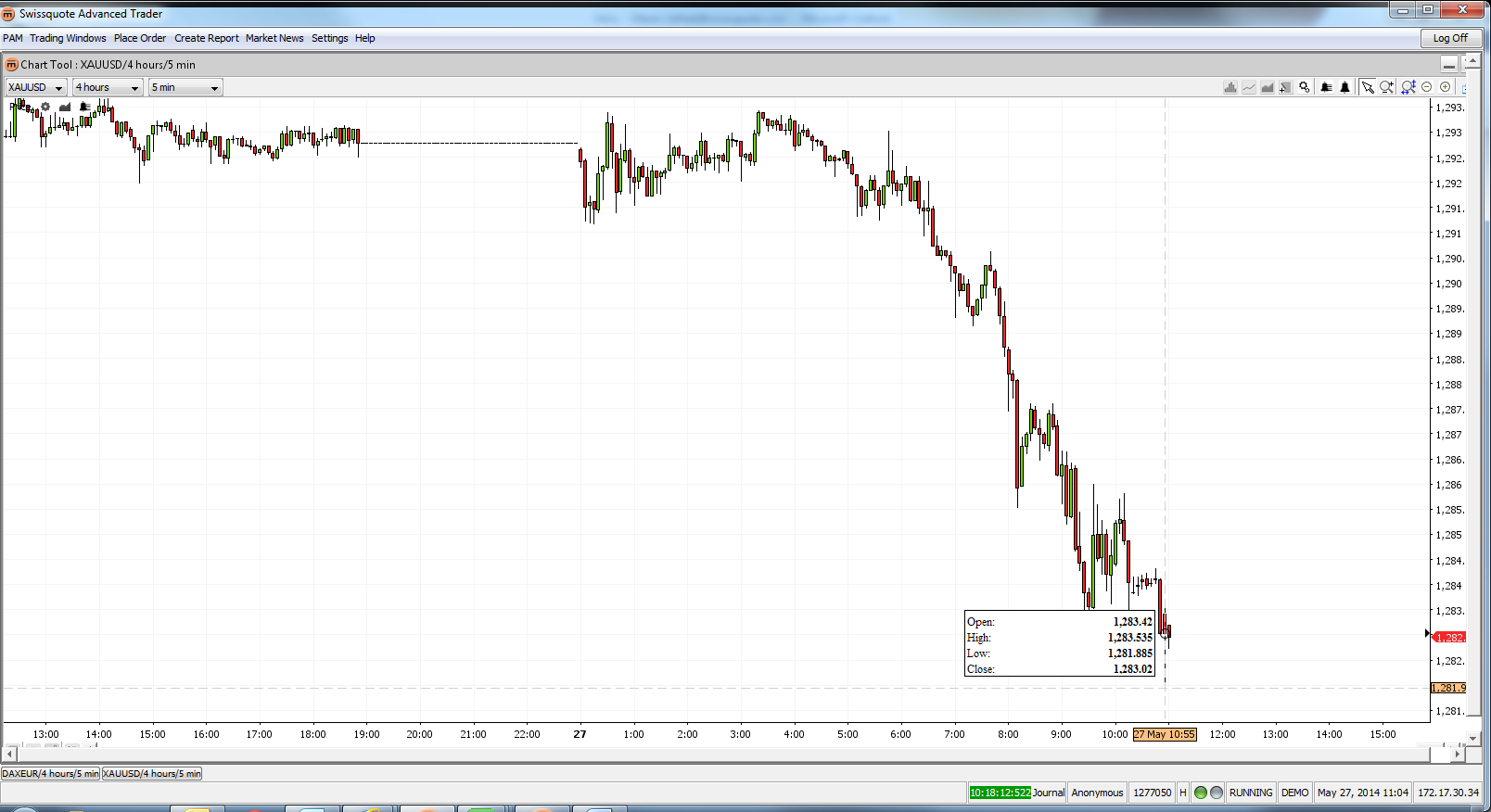Click the vertical scrollbar down arrow
Image resolution: width=1491 pixels, height=812 pixels.
[x=1472, y=739]
